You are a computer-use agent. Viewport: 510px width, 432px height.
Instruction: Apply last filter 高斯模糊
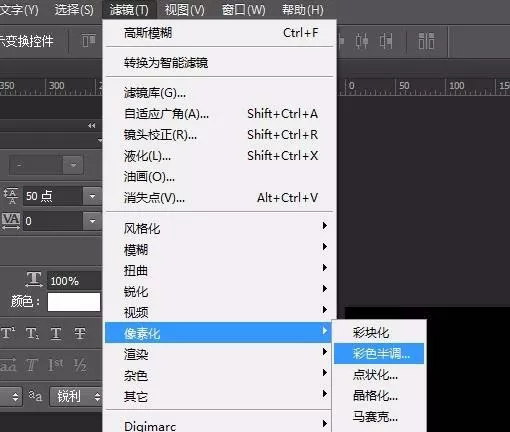(x=220, y=33)
